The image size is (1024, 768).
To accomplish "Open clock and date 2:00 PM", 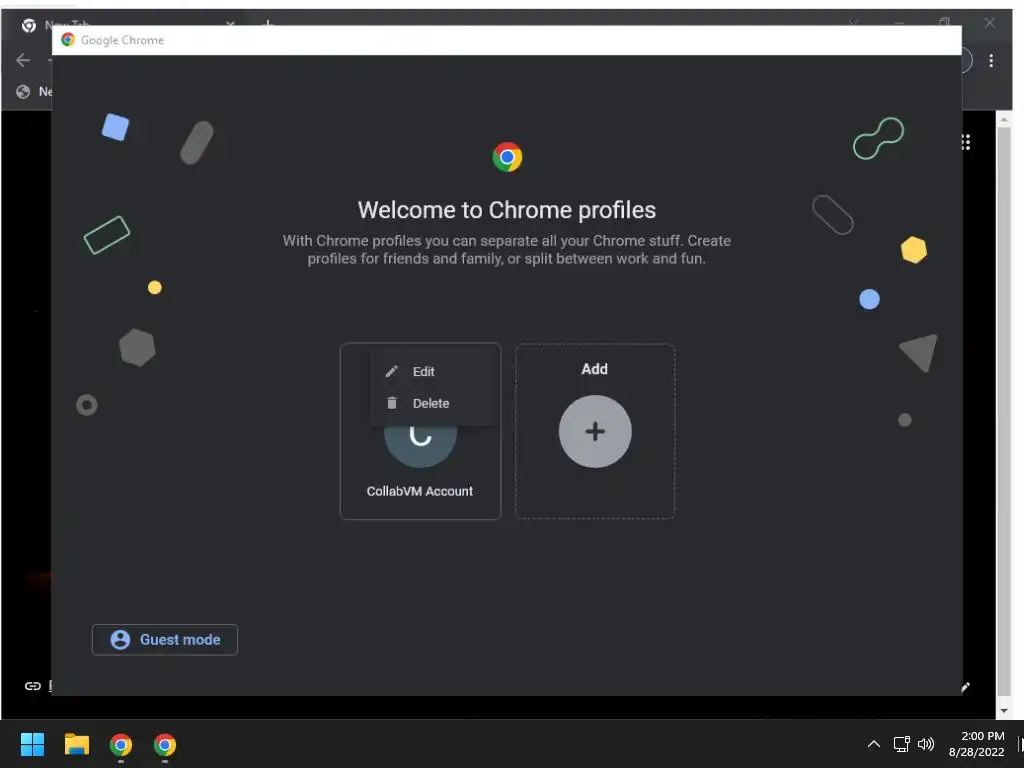I will (976, 744).
